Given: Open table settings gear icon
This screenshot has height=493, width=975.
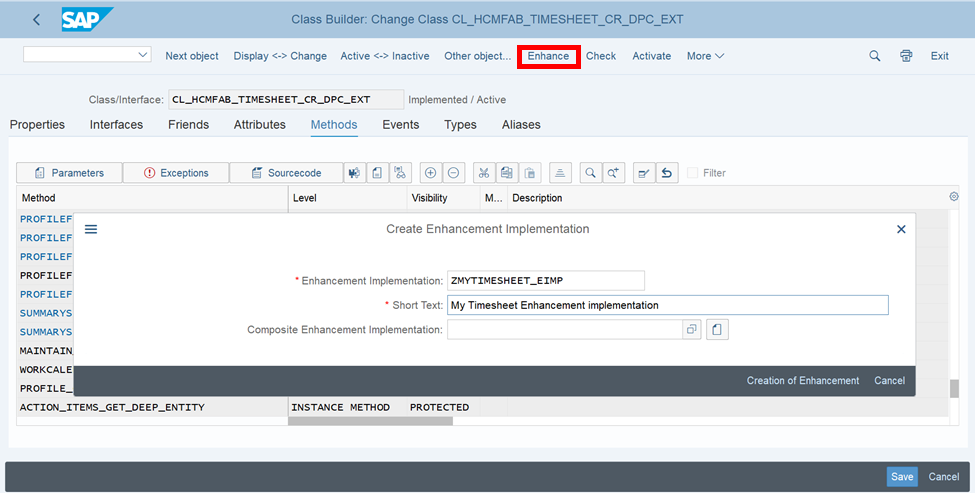Looking at the screenshot, I should tap(954, 196).
